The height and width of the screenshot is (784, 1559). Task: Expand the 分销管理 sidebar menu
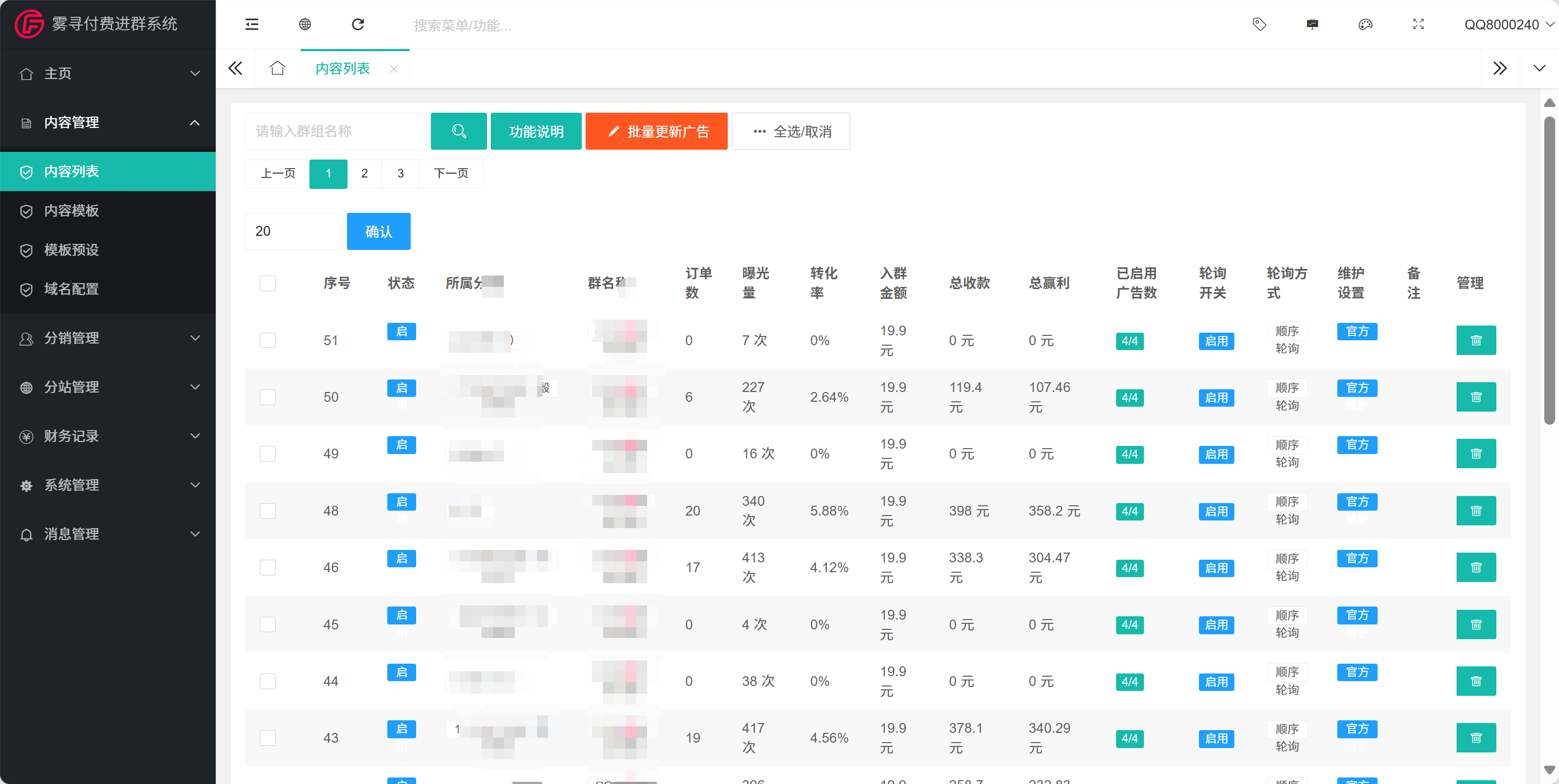click(108, 338)
